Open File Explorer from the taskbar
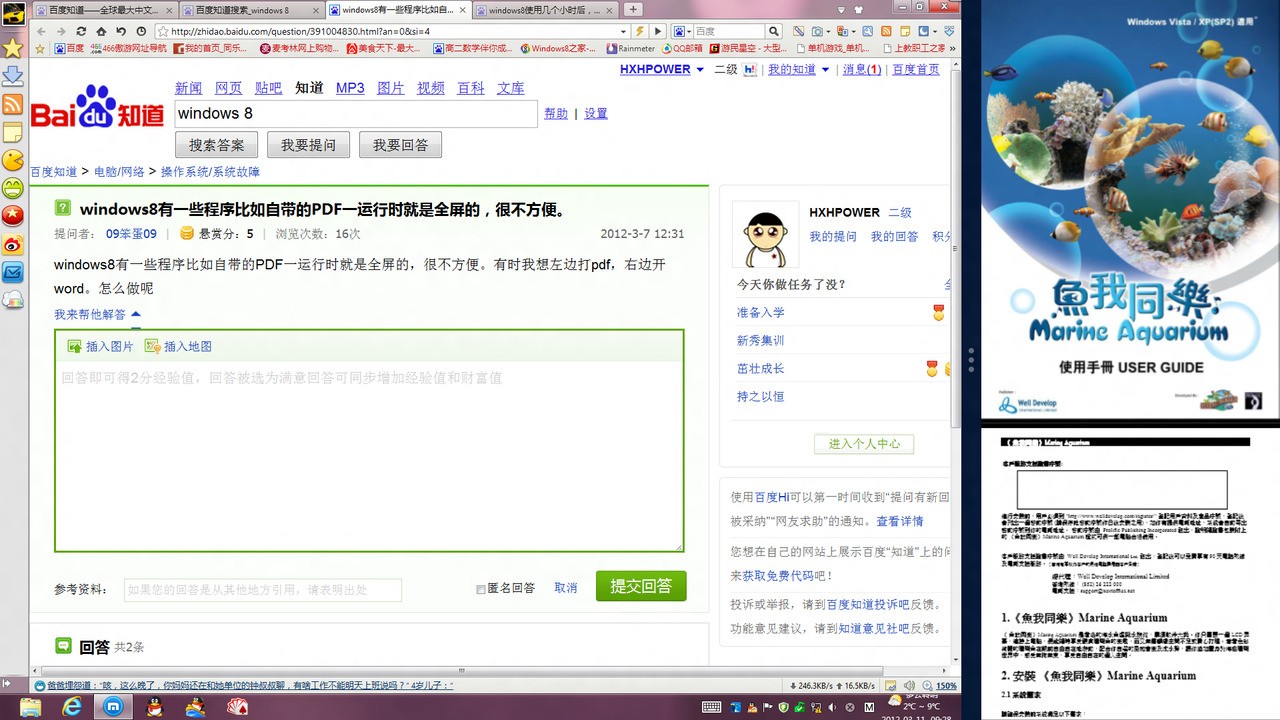The image size is (1280, 720). (31, 707)
